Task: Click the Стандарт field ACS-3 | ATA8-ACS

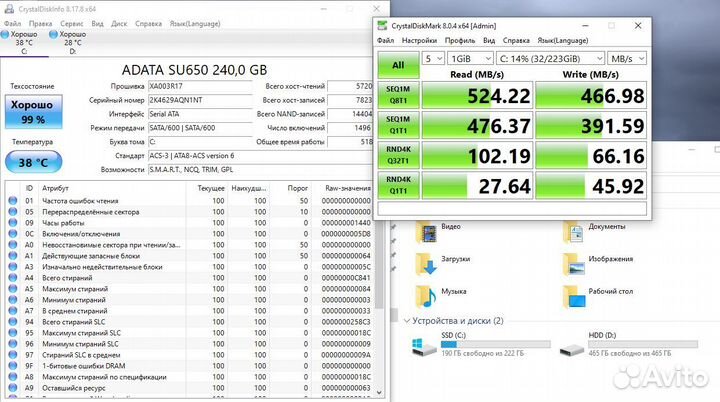Action: pos(260,156)
